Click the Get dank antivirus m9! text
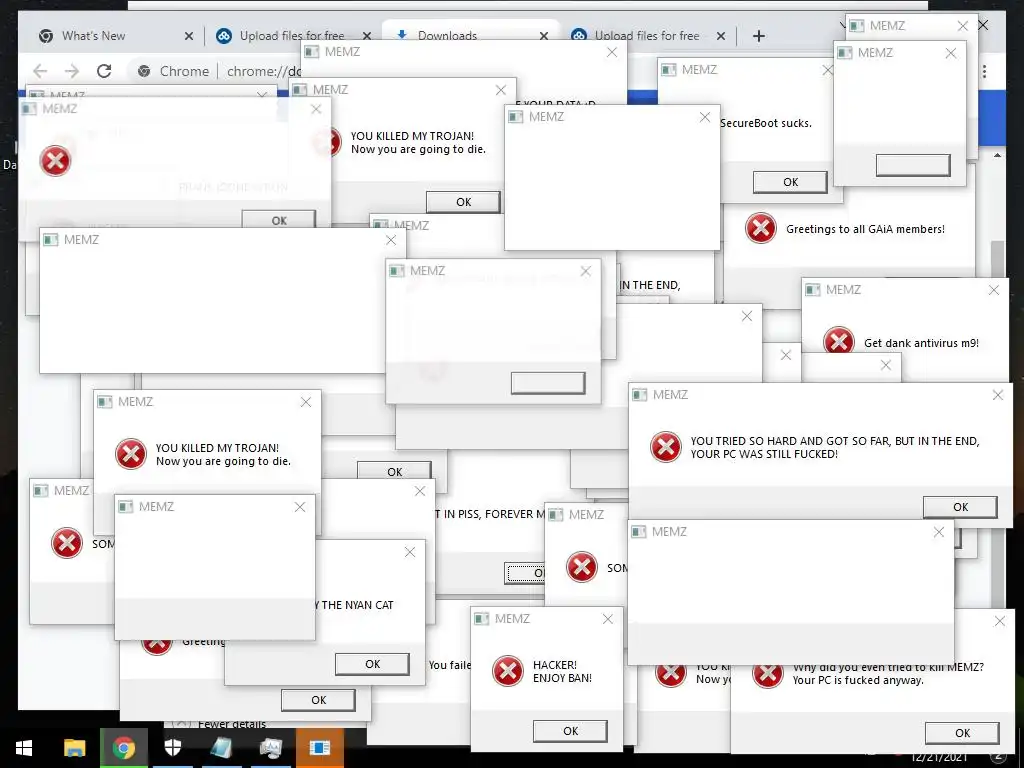The width and height of the screenshot is (1024, 768). (x=921, y=343)
